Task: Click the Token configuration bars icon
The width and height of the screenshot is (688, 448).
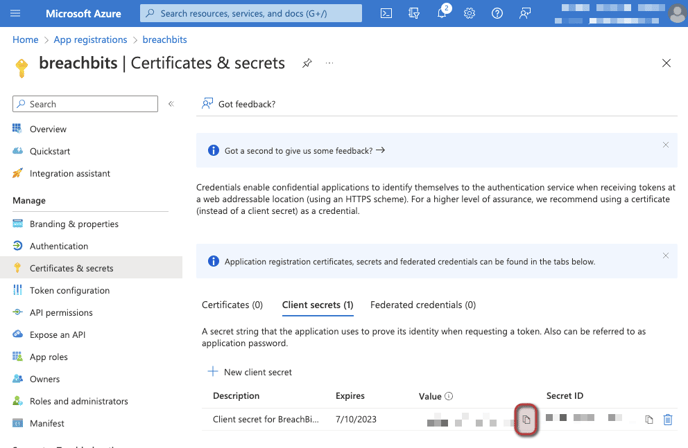Action: (x=18, y=290)
